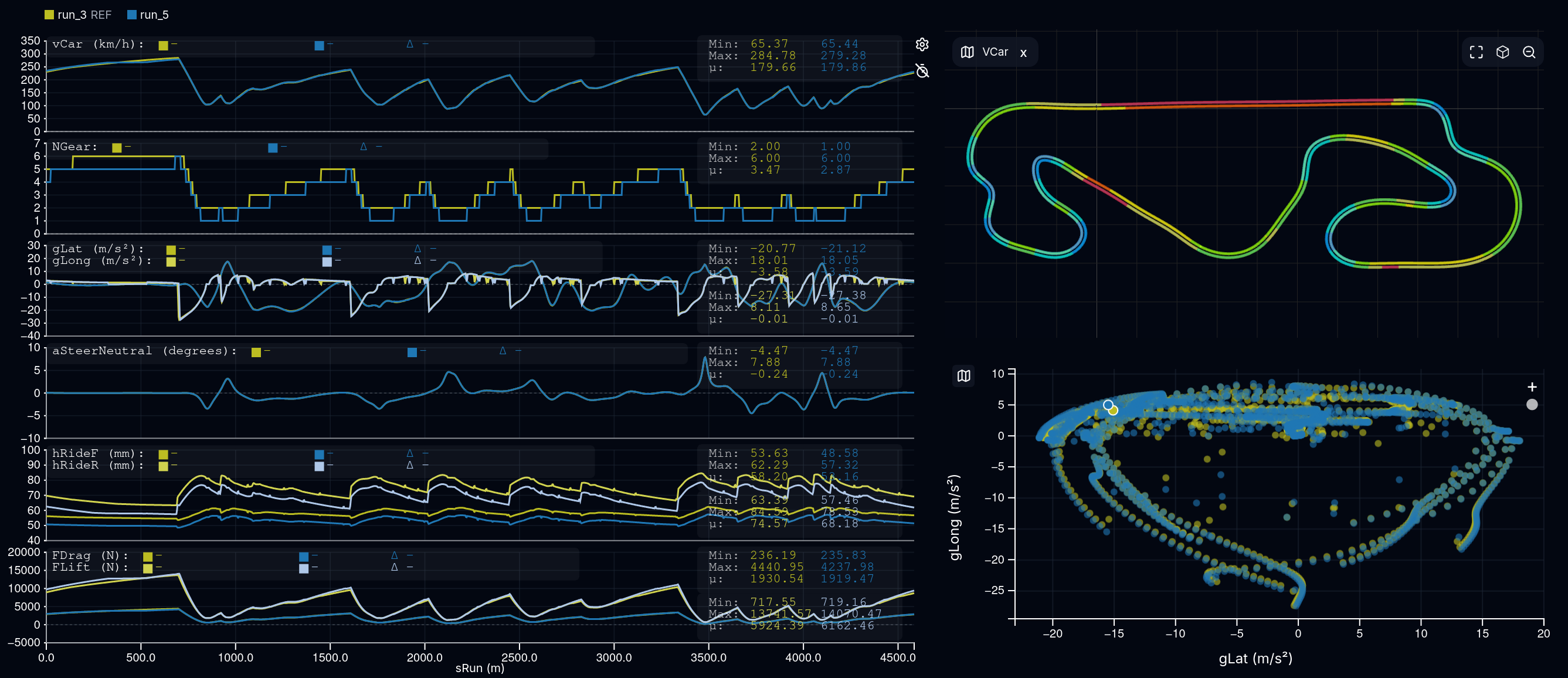Click the crossed-out stopwatch icon
Image resolution: width=1568 pixels, height=678 pixels.
tap(922, 70)
